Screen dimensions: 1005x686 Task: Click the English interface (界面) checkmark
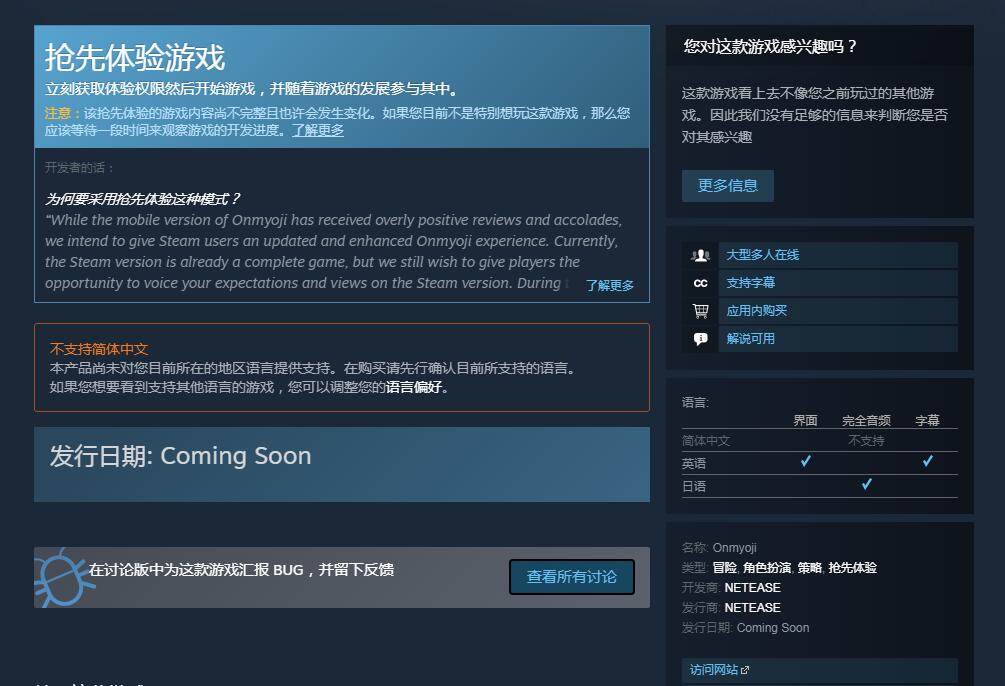(806, 461)
